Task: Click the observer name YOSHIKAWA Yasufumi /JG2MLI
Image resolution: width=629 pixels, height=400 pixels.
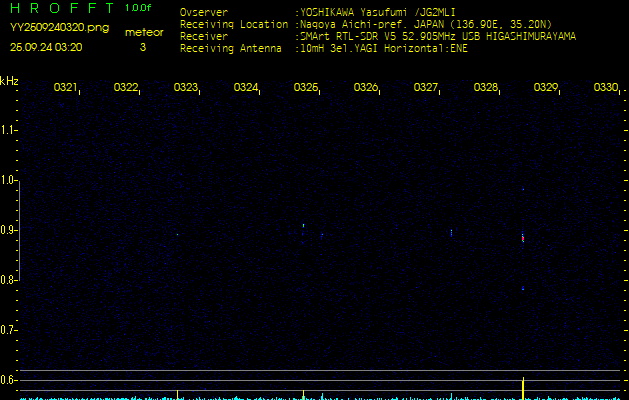Action: pyautogui.click(x=377, y=12)
